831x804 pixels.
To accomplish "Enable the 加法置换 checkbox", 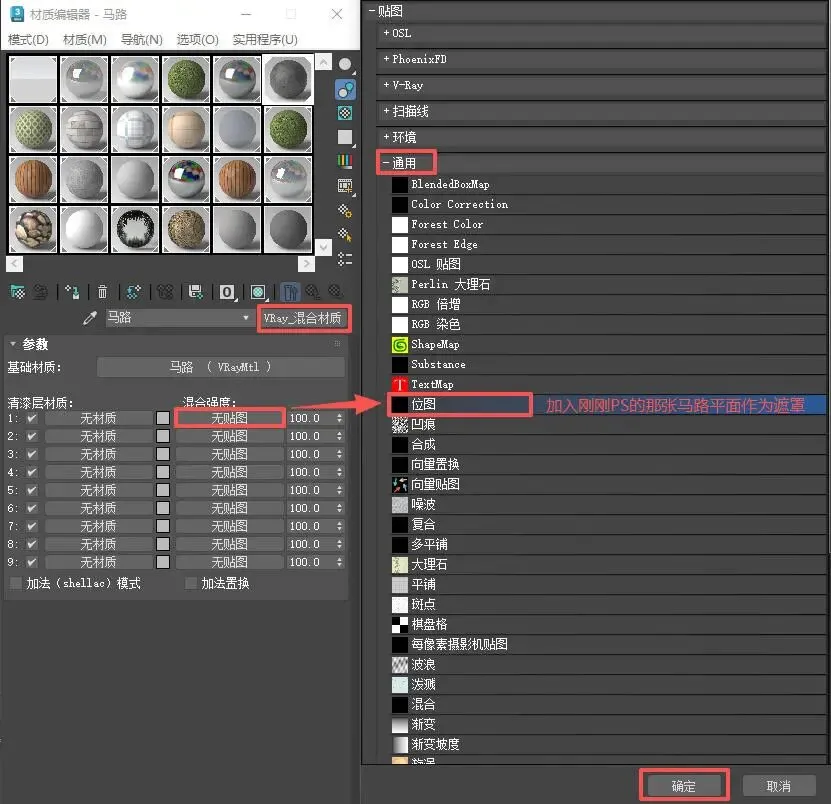I will pos(191,584).
